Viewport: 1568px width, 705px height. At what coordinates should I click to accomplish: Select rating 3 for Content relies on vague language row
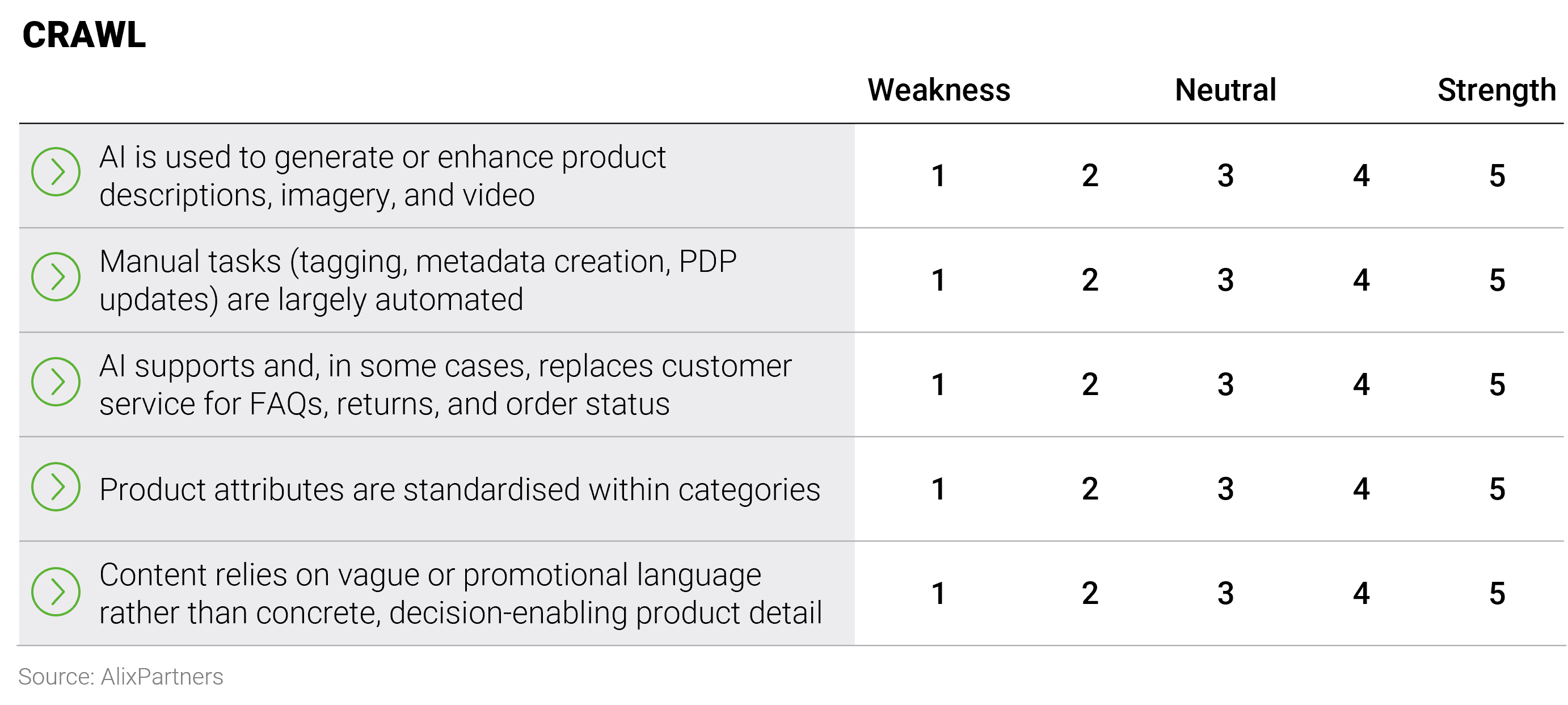[1225, 594]
